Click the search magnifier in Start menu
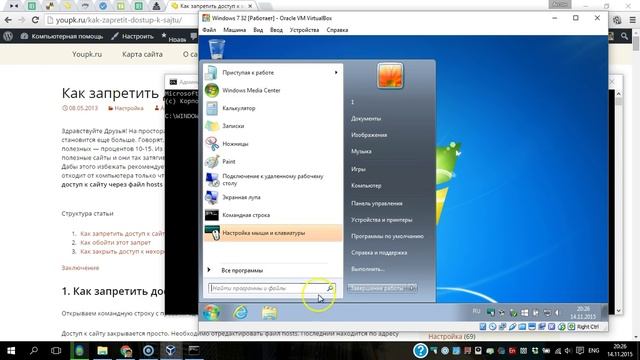640x360 pixels. (330, 288)
